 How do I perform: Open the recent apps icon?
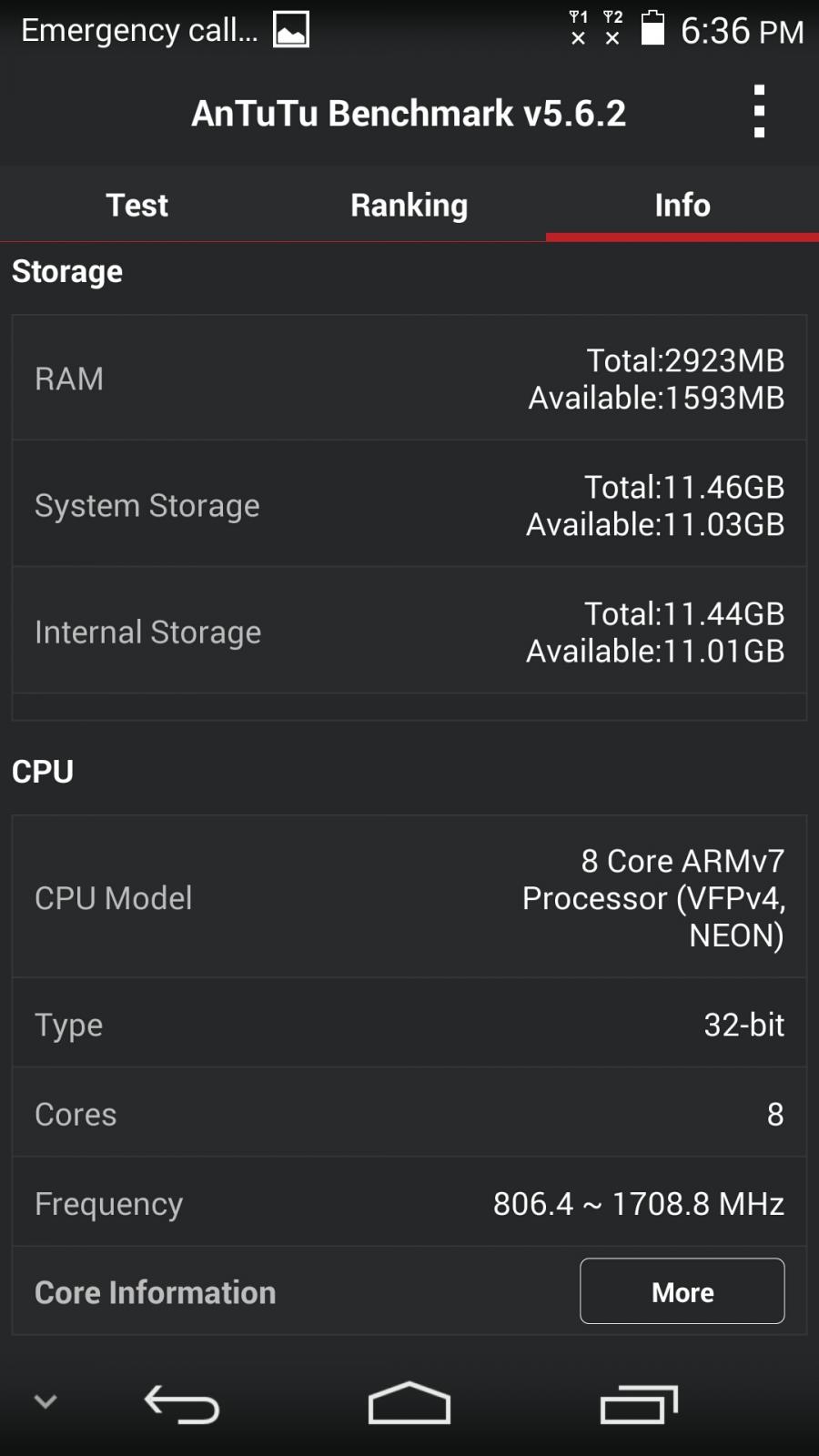click(x=639, y=1403)
